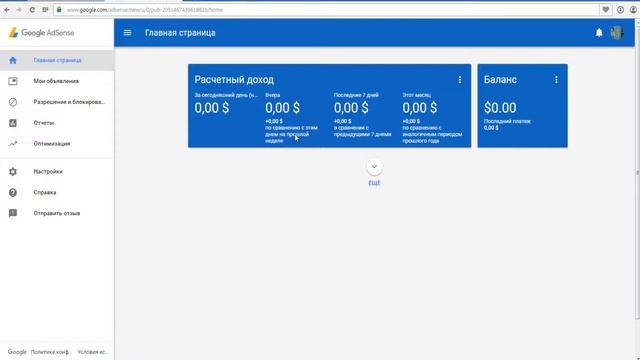Click the Расчетный доход card title
The height and width of the screenshot is (360, 640).
coord(234,80)
